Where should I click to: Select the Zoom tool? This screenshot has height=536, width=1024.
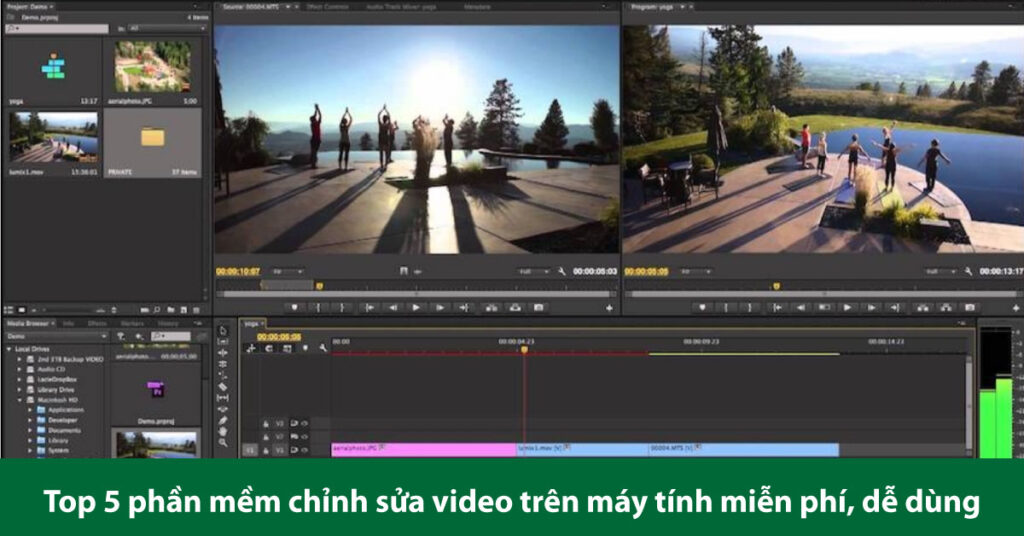coord(223,443)
